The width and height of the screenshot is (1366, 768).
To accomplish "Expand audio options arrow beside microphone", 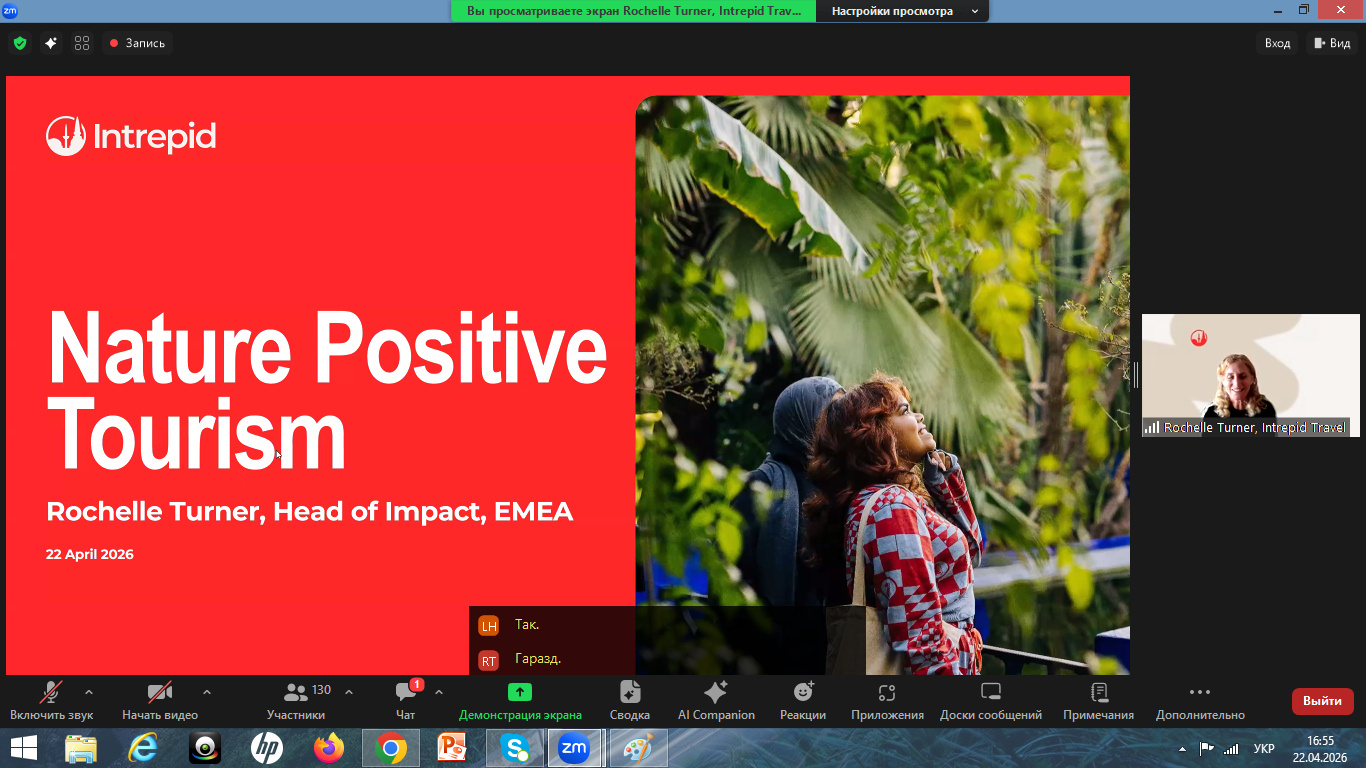I will [x=89, y=692].
